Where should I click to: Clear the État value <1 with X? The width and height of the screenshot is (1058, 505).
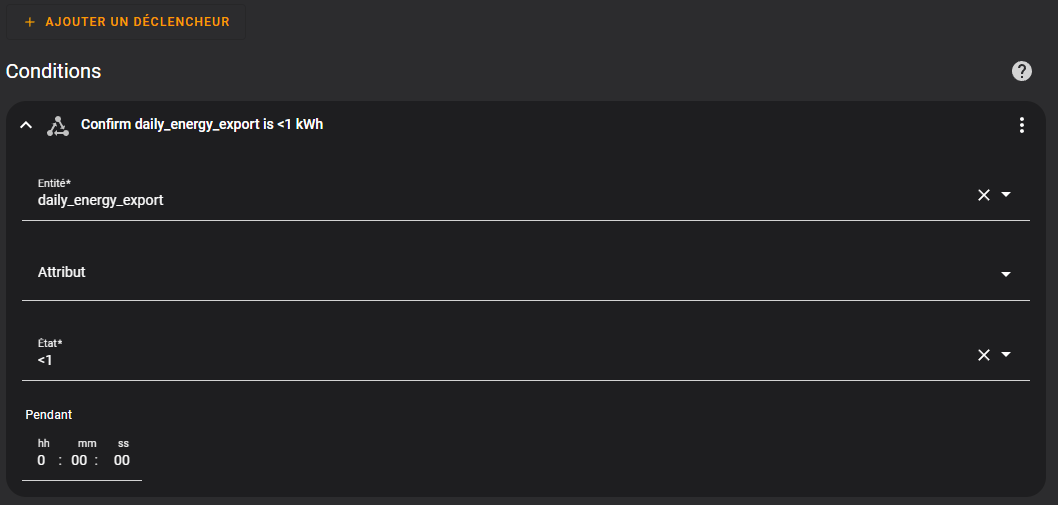(984, 355)
